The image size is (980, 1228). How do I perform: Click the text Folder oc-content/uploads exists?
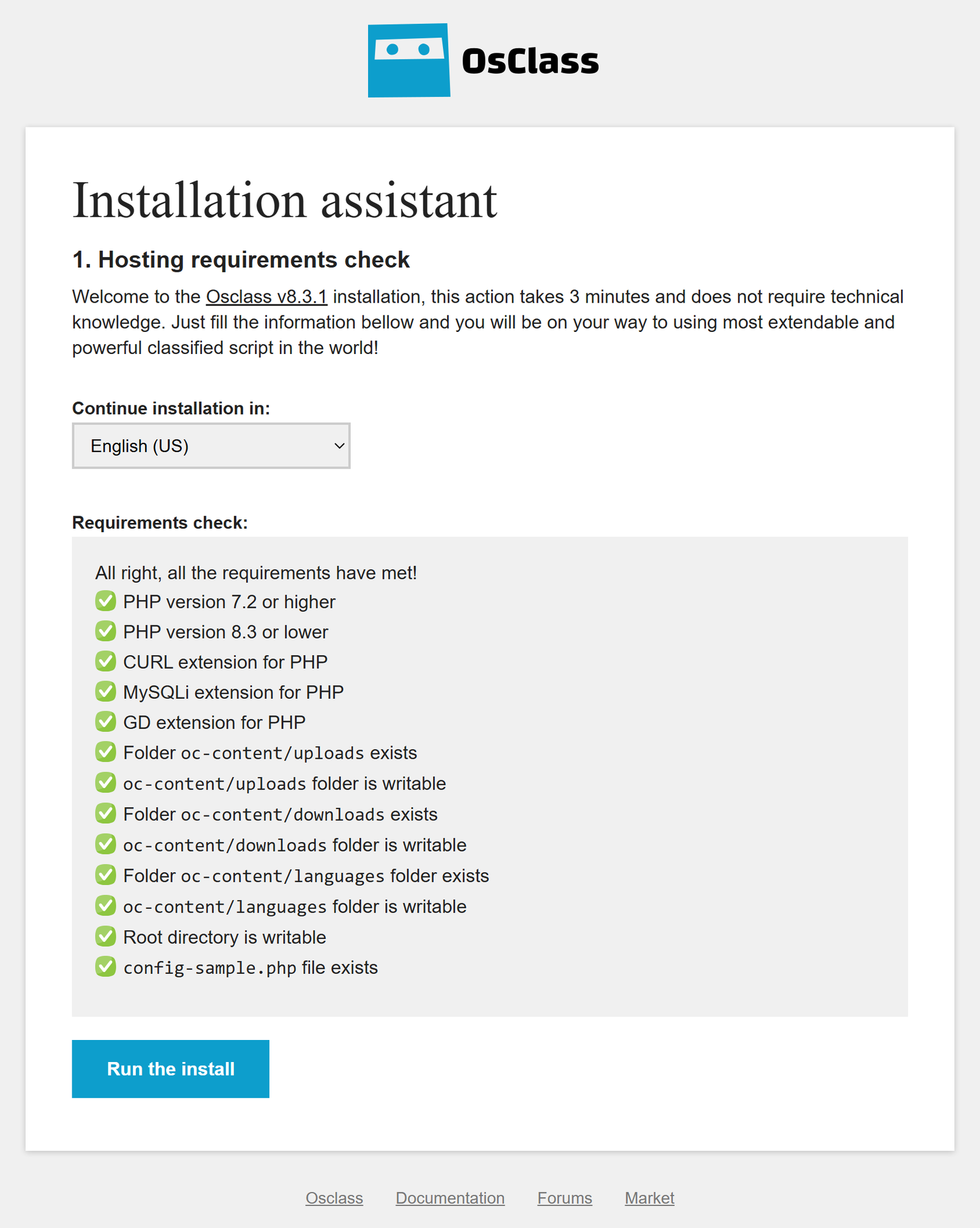point(270,753)
